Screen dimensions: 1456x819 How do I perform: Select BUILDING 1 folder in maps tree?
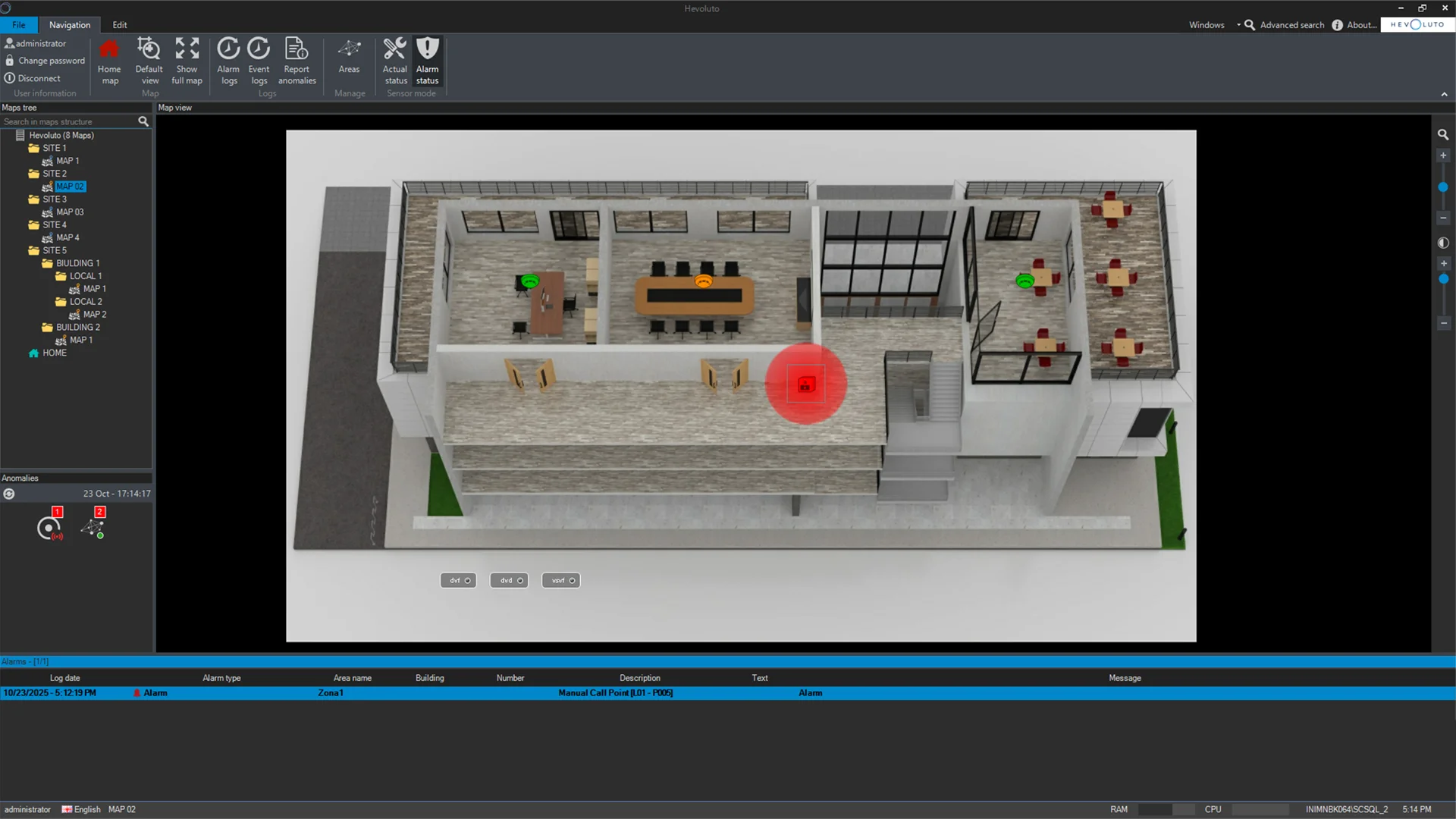pos(77,263)
